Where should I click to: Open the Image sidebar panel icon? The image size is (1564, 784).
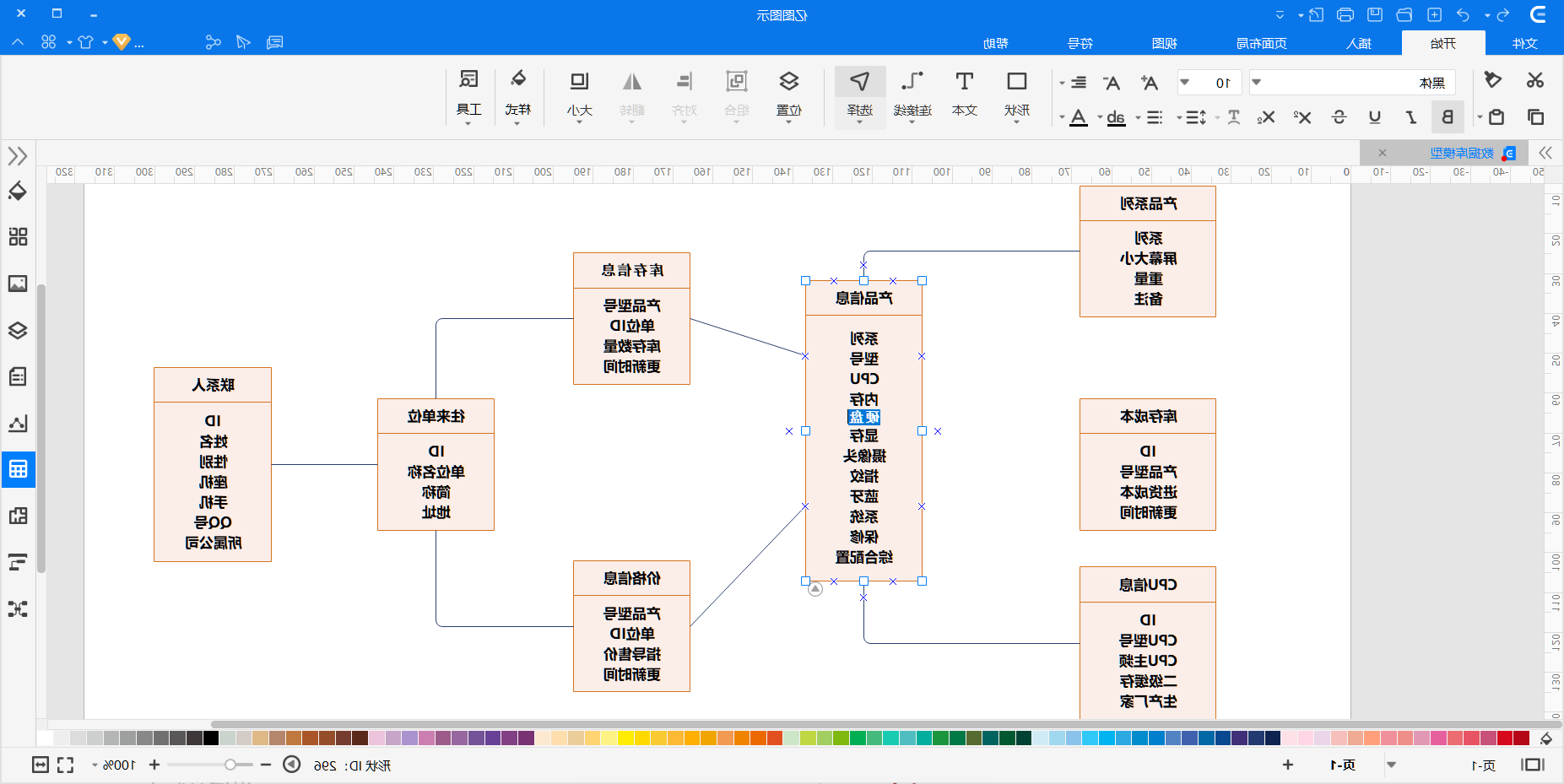tap(18, 284)
